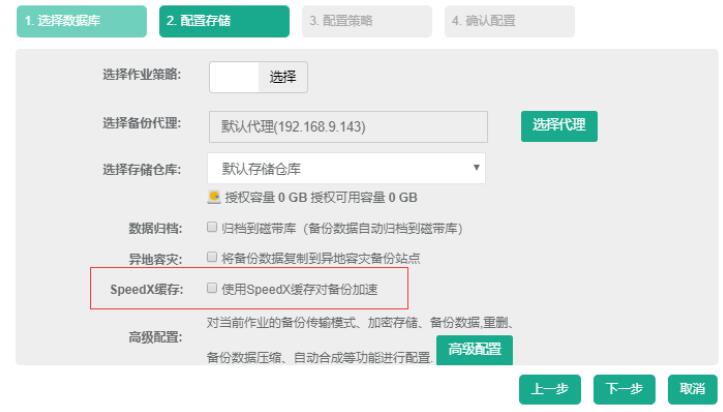Switch to 3. 配置策略 step
723x412 pixels.
365,22
